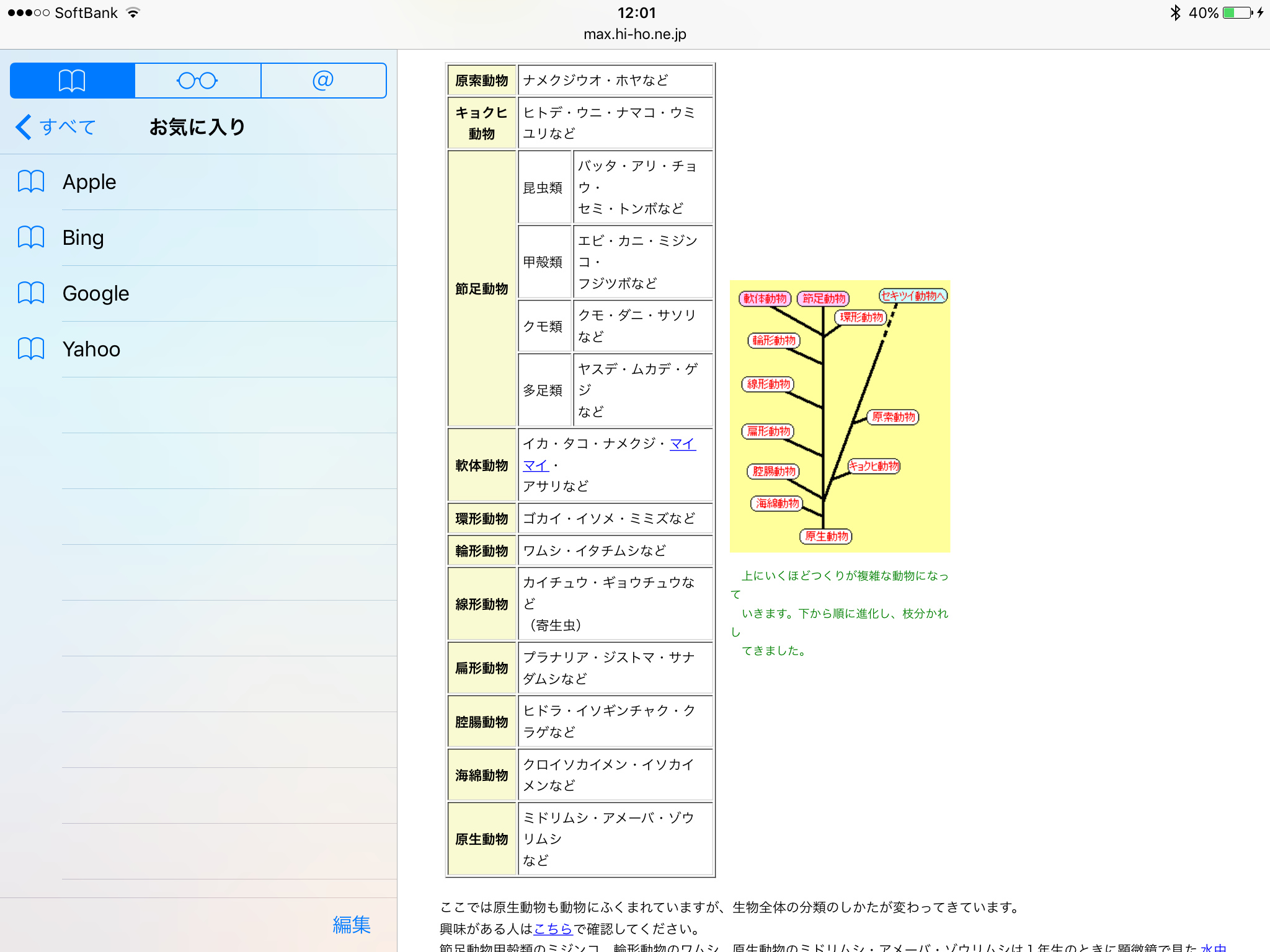Image resolution: width=1270 pixels, height=952 pixels.
Task: Tap the max.hi-ho.ne.jp address field
Action: pyautogui.click(x=634, y=34)
